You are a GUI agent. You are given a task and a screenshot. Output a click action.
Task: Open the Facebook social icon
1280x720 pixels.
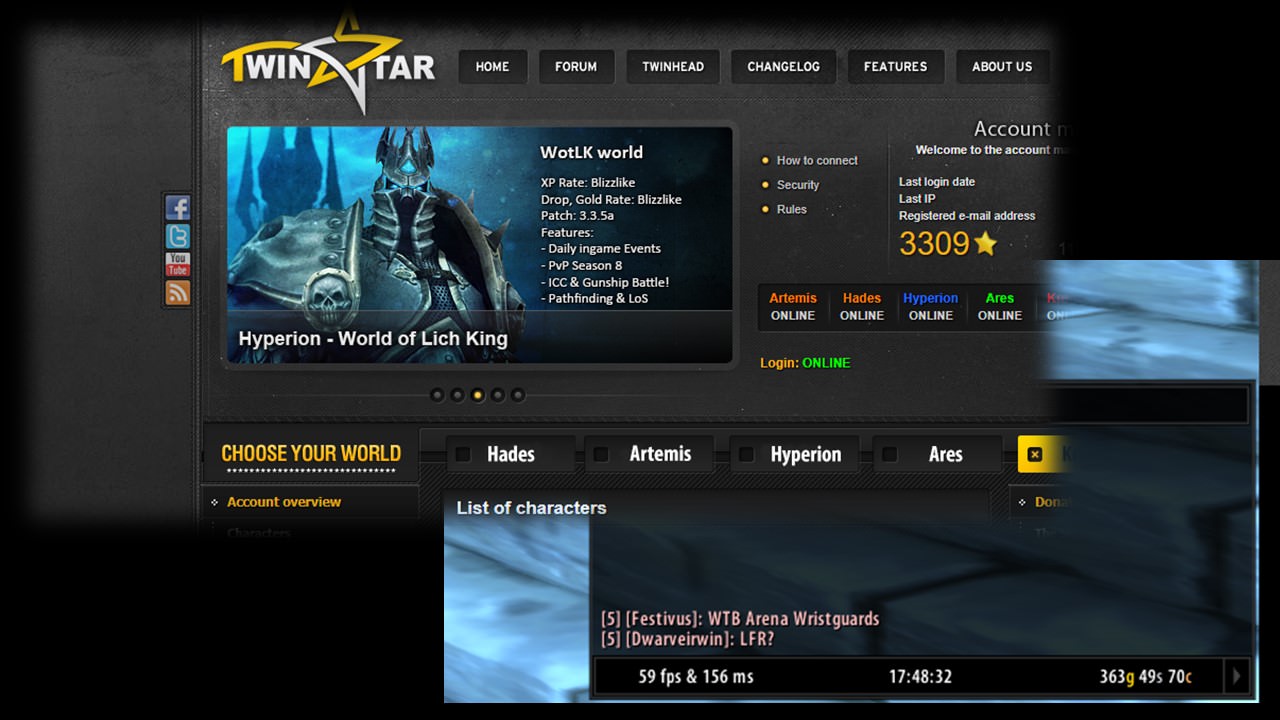coord(177,208)
